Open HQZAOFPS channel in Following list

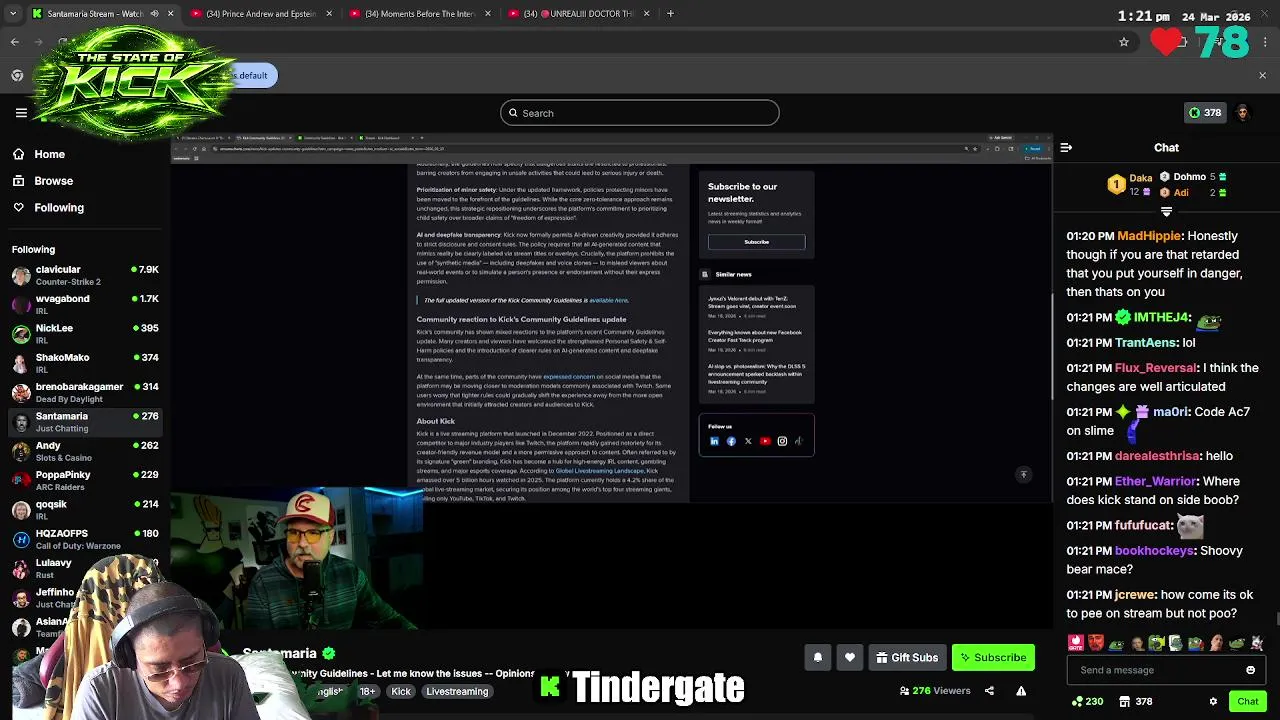click(x=85, y=539)
